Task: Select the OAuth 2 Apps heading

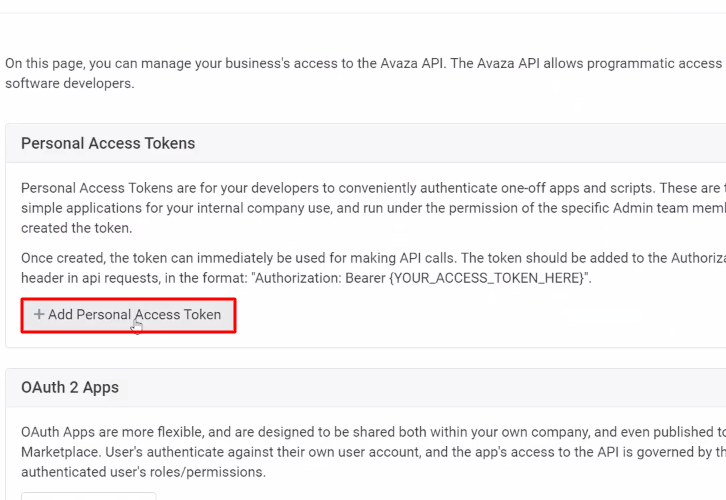Action: pos(70,388)
